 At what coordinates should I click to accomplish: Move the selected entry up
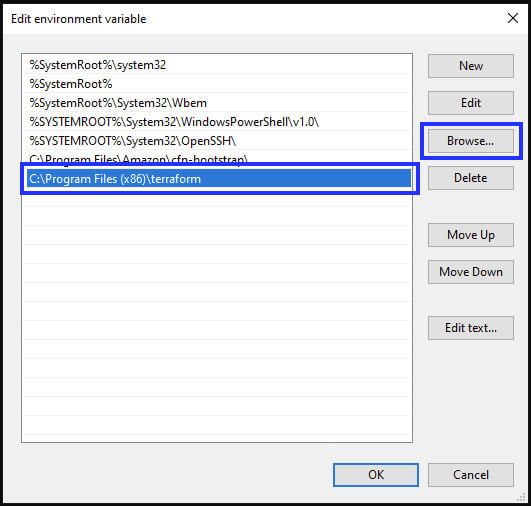tap(471, 235)
